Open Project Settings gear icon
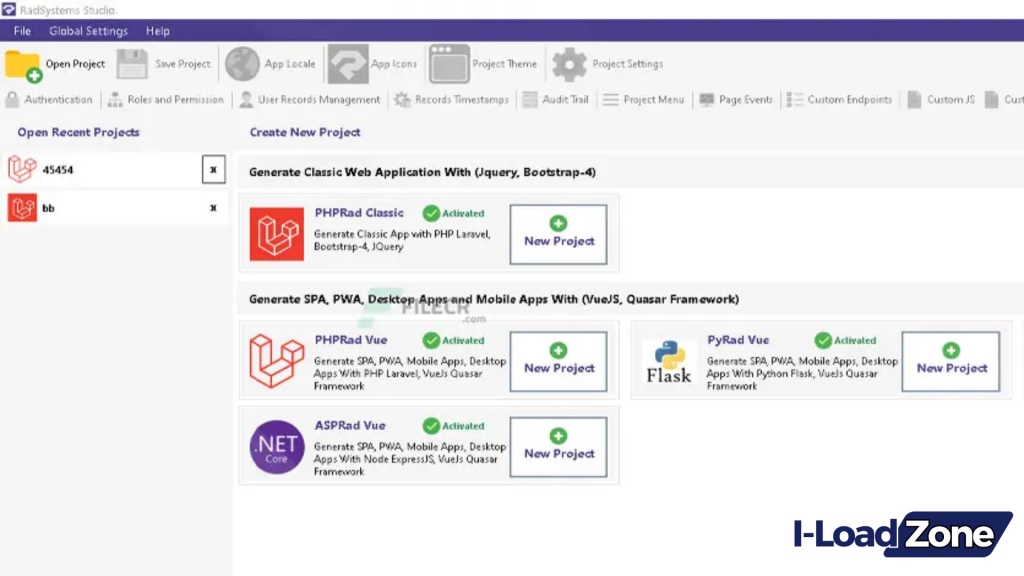1024x576 pixels. (569, 64)
